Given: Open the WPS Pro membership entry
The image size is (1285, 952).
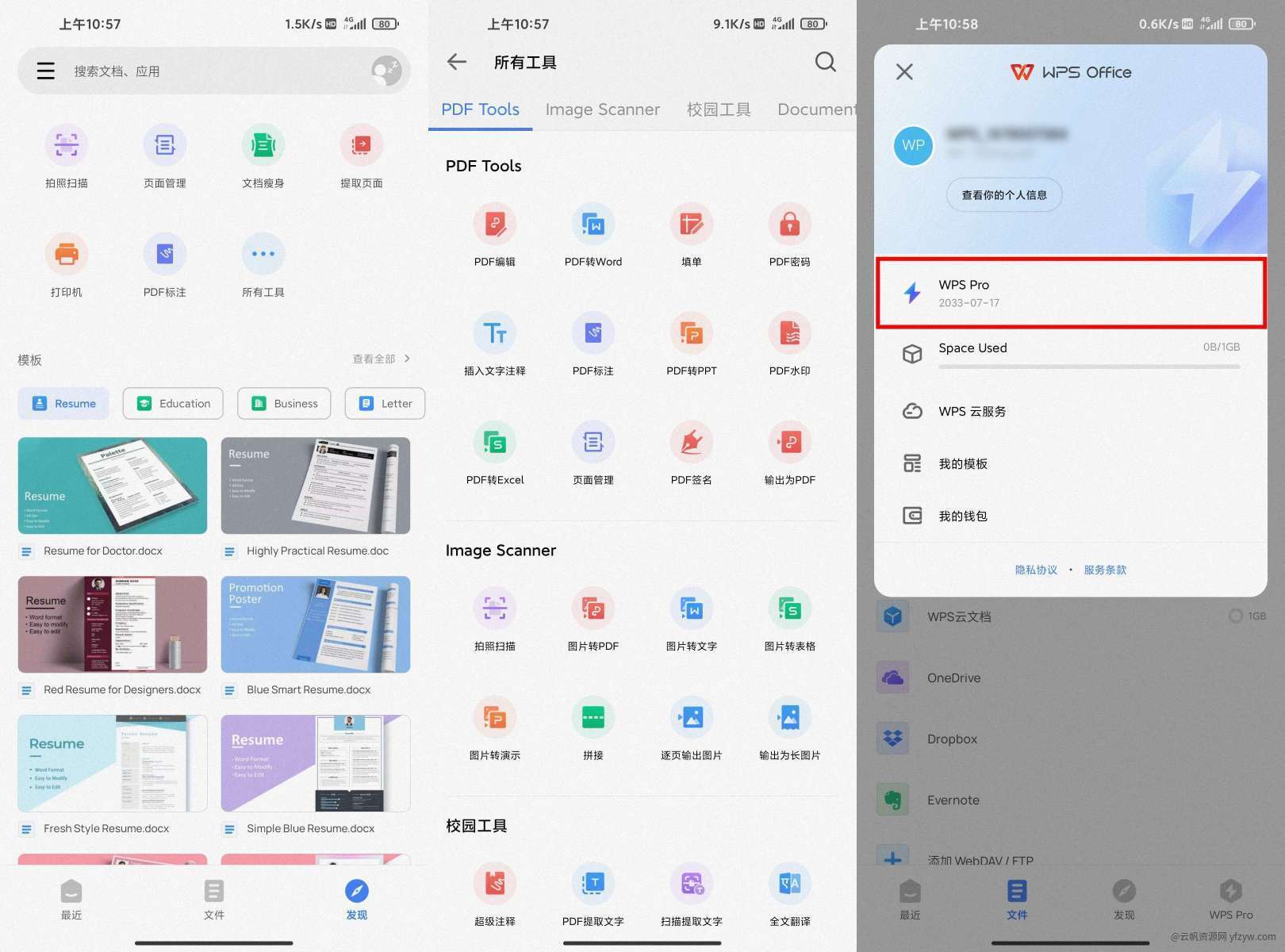Looking at the screenshot, I should 1071,293.
